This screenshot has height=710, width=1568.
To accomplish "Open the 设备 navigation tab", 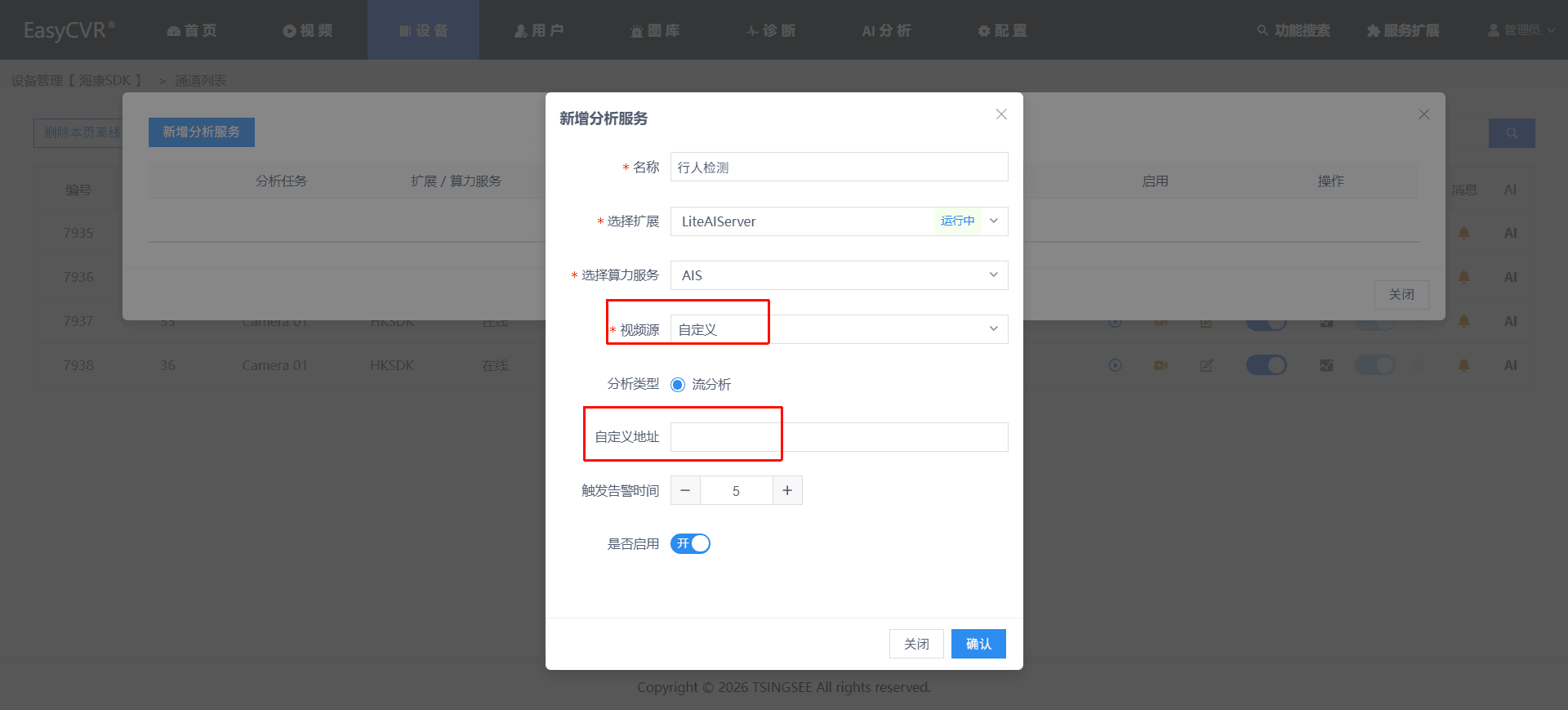I will pos(423,30).
